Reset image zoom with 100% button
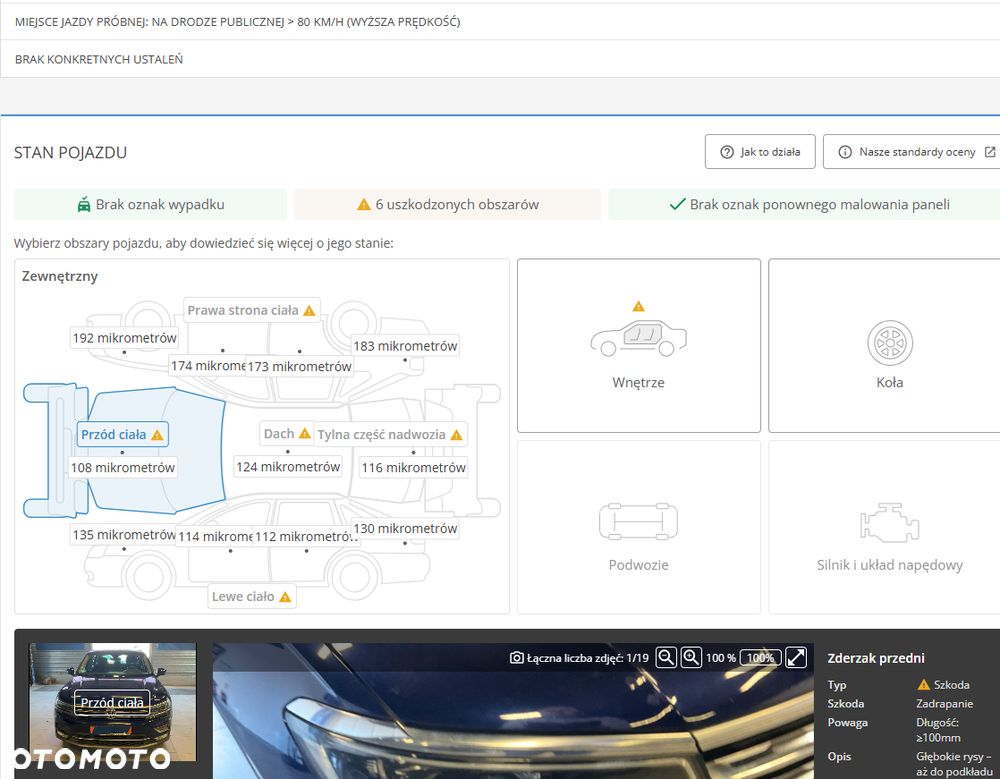 coord(760,658)
